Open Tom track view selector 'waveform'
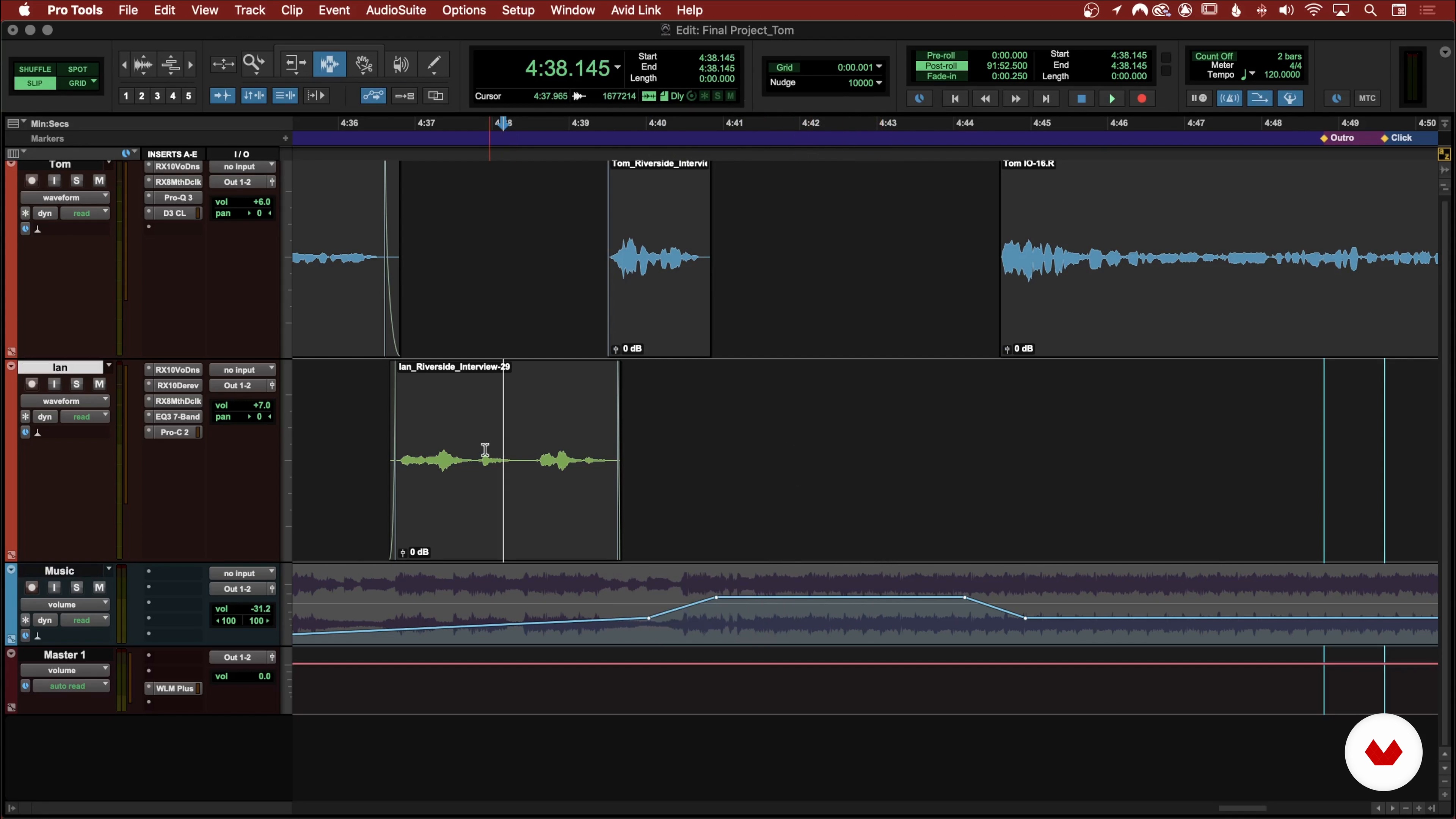 [x=65, y=197]
